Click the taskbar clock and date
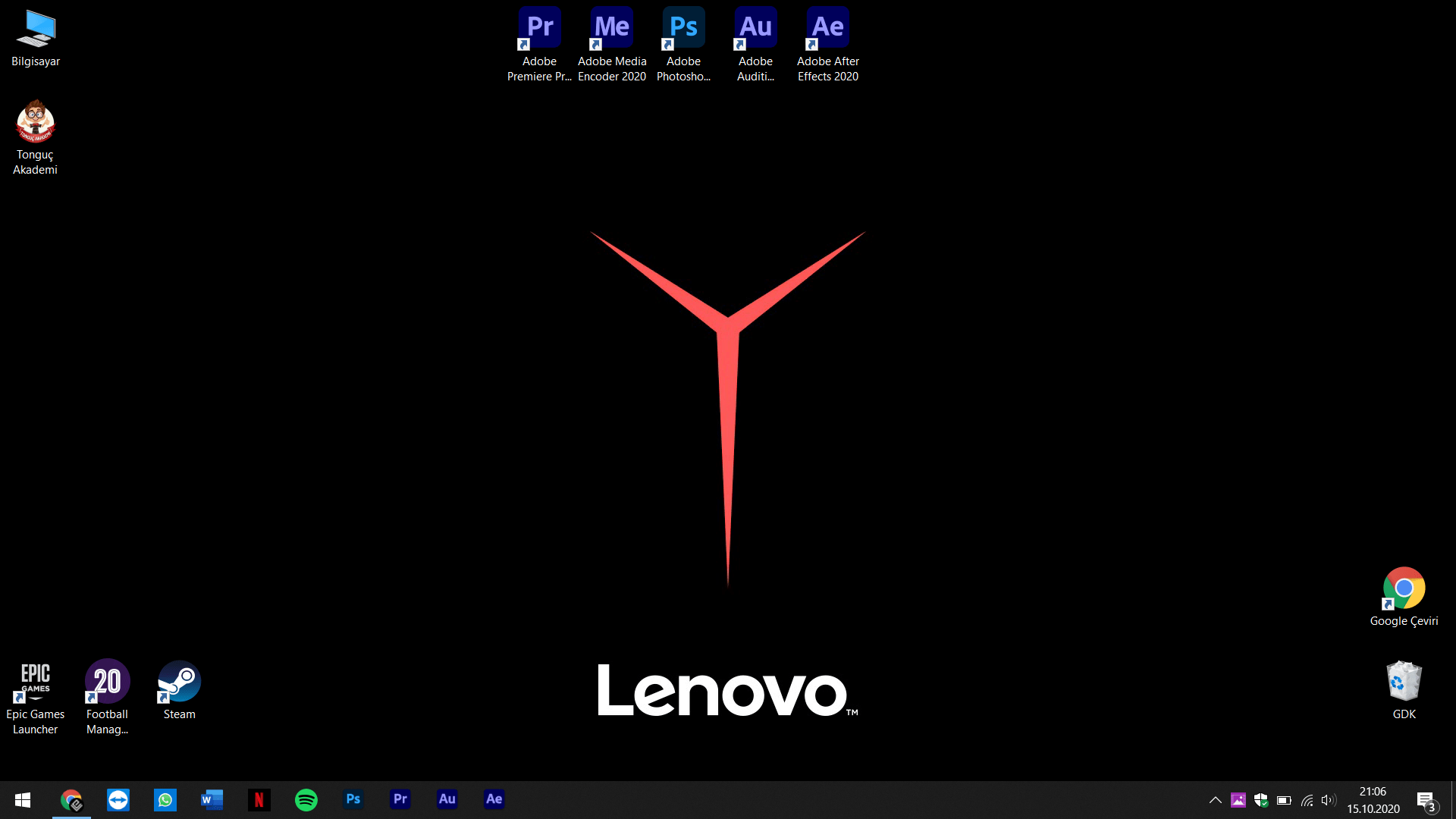Viewport: 1456px width, 819px height. pos(1373,799)
